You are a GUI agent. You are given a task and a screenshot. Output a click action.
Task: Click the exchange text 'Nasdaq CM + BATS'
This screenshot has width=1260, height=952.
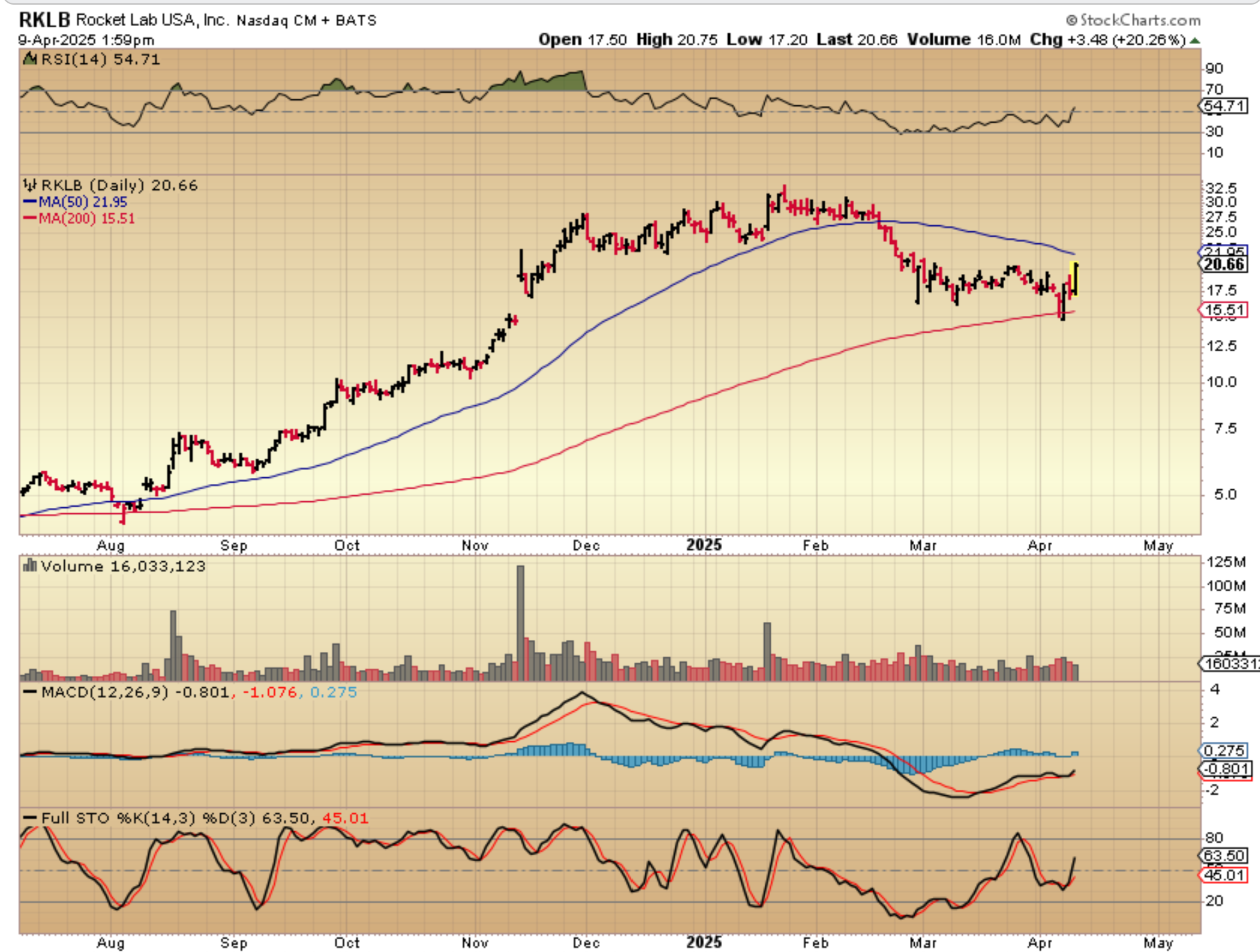307,21
